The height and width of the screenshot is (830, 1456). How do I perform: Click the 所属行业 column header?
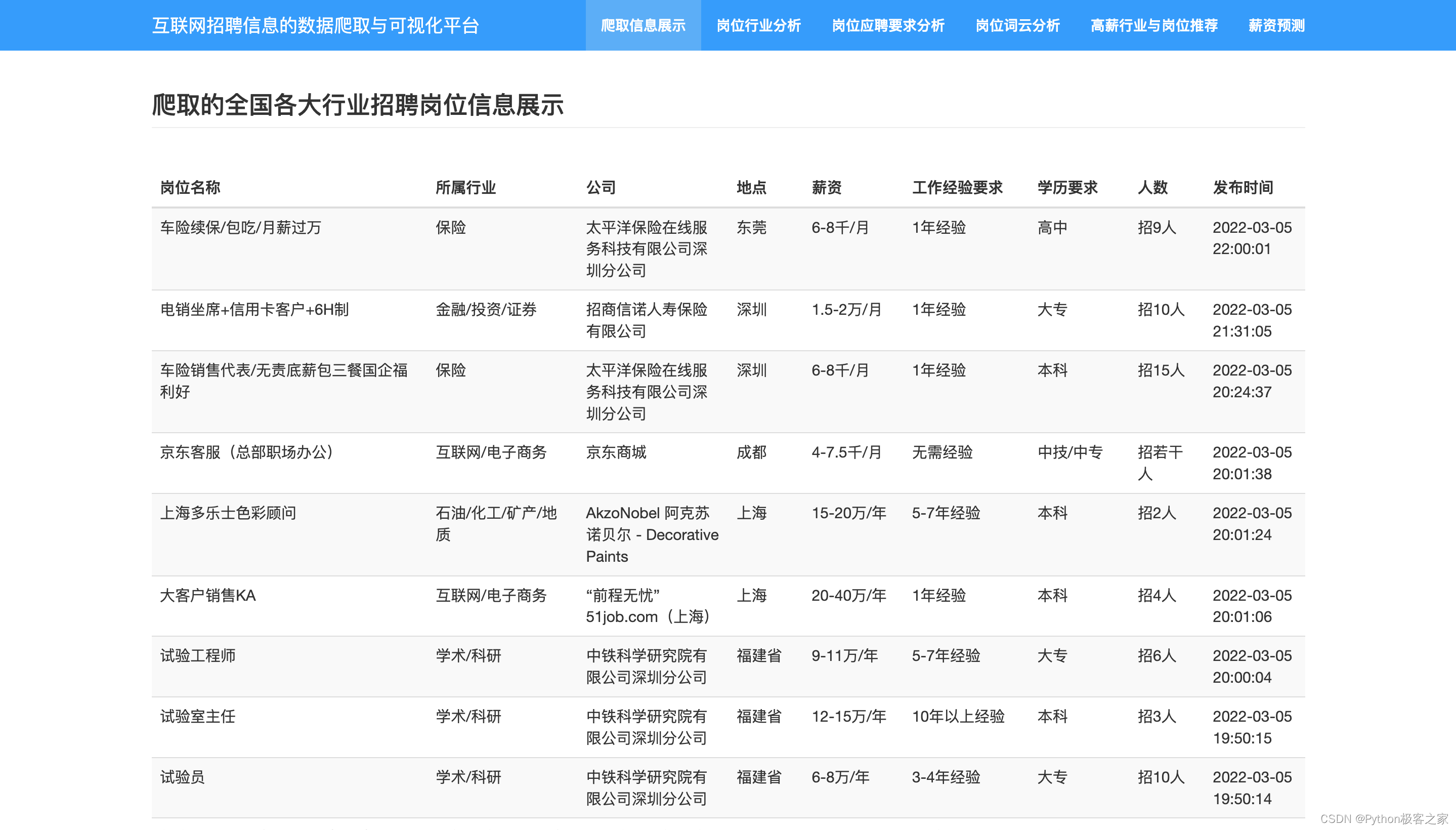point(465,188)
